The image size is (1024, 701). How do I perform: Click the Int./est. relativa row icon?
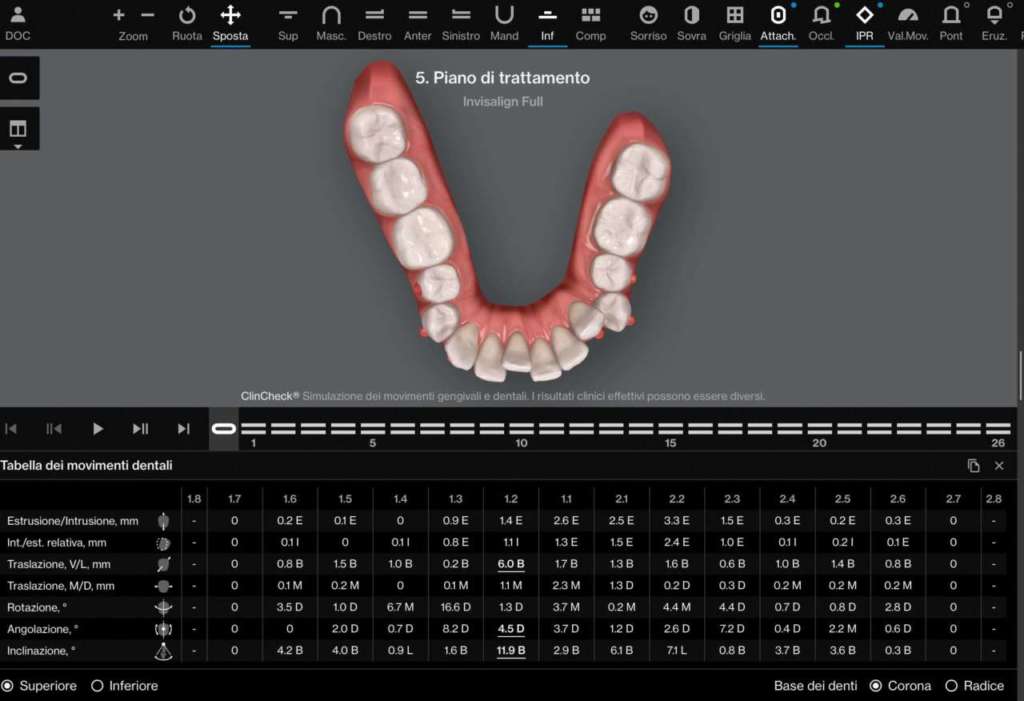pyautogui.click(x=163, y=543)
